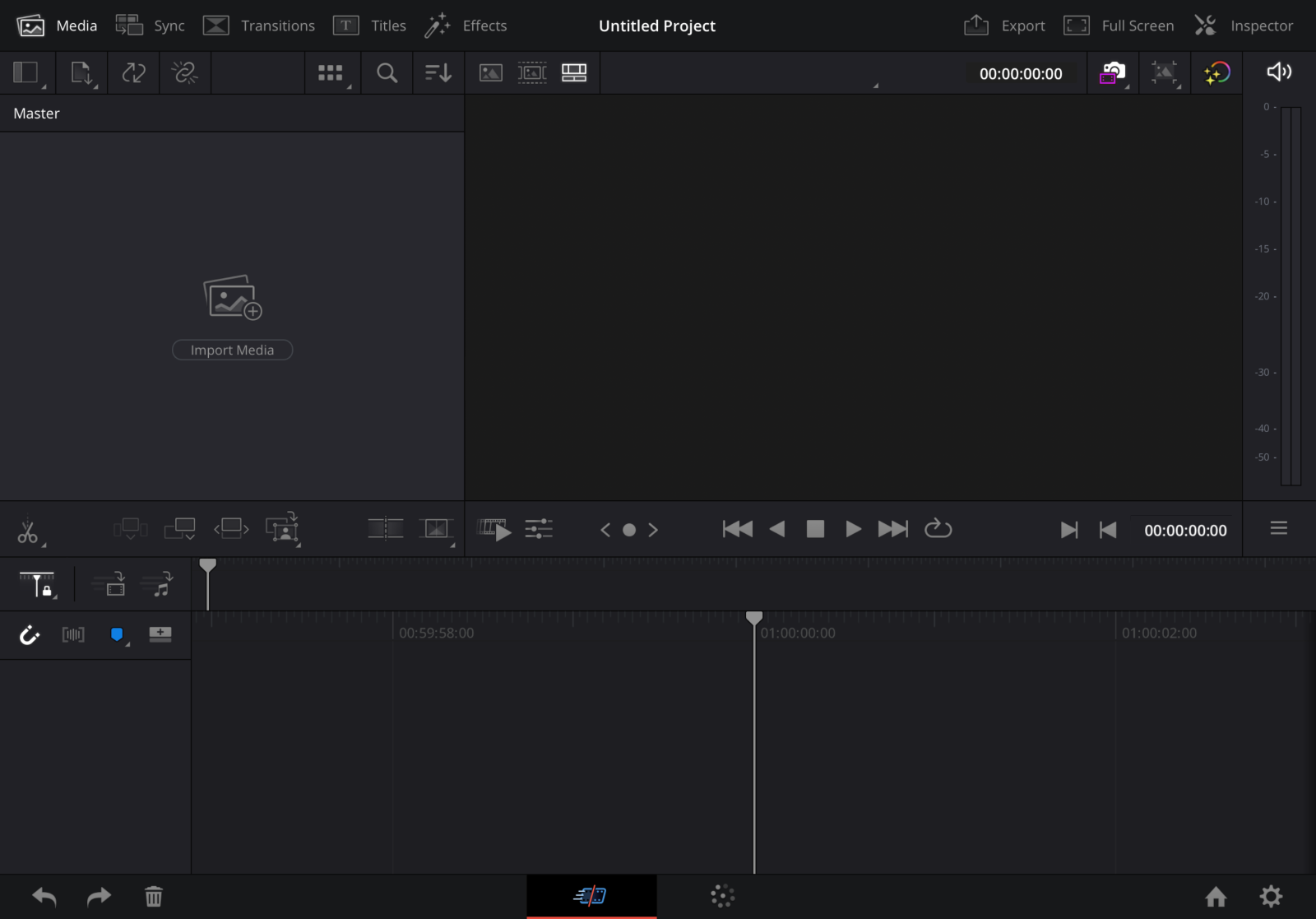Click the import media file icon
This screenshot has width=1316, height=919.
click(82, 73)
